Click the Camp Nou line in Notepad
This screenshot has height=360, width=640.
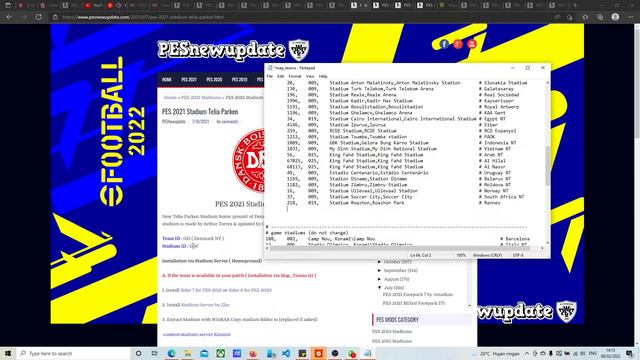point(398,239)
